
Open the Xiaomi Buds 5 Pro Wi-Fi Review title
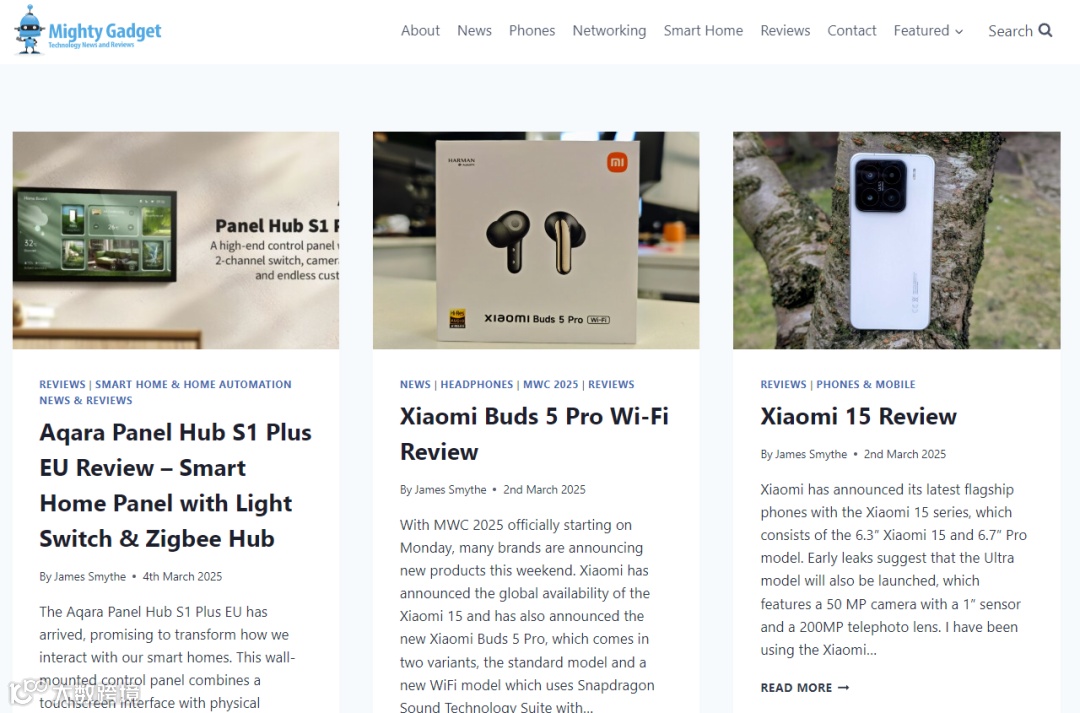tap(534, 434)
